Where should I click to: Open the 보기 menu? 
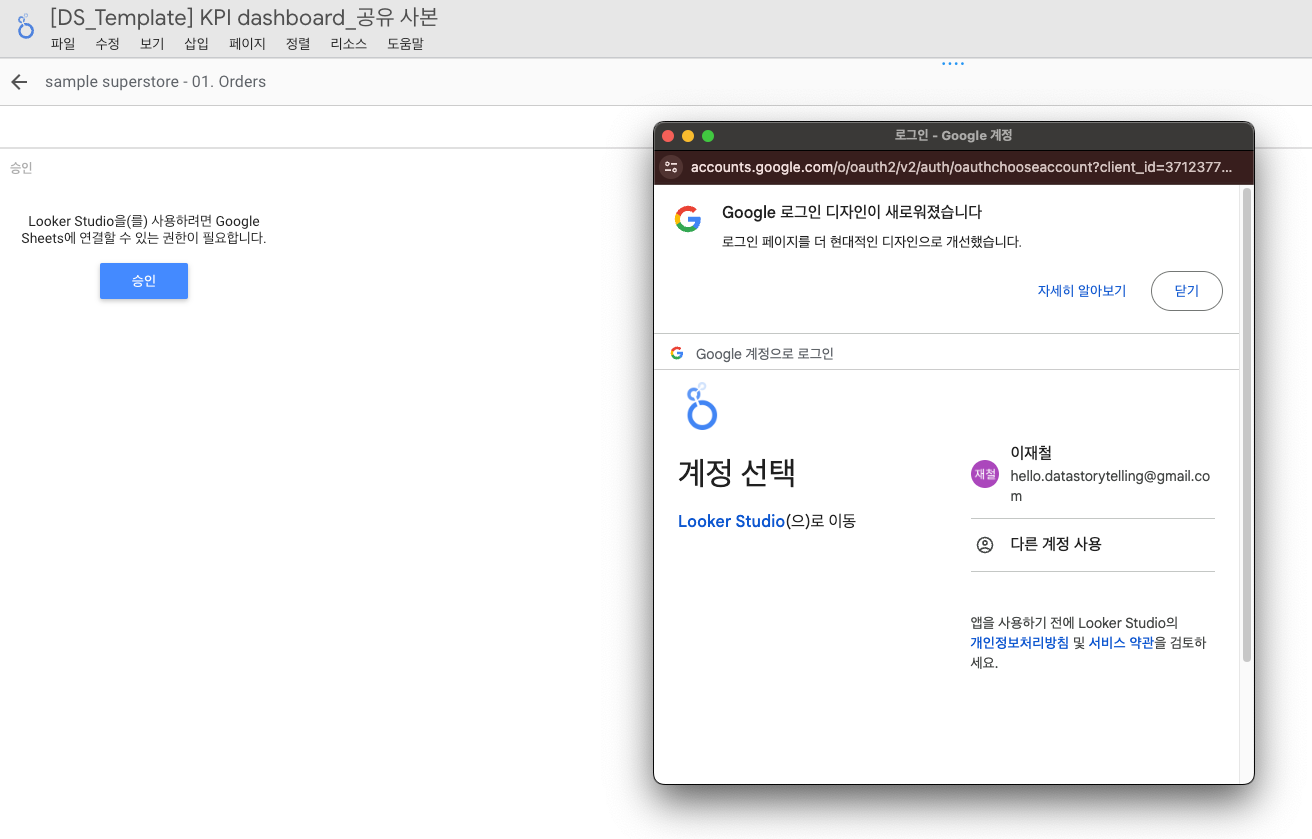(152, 44)
